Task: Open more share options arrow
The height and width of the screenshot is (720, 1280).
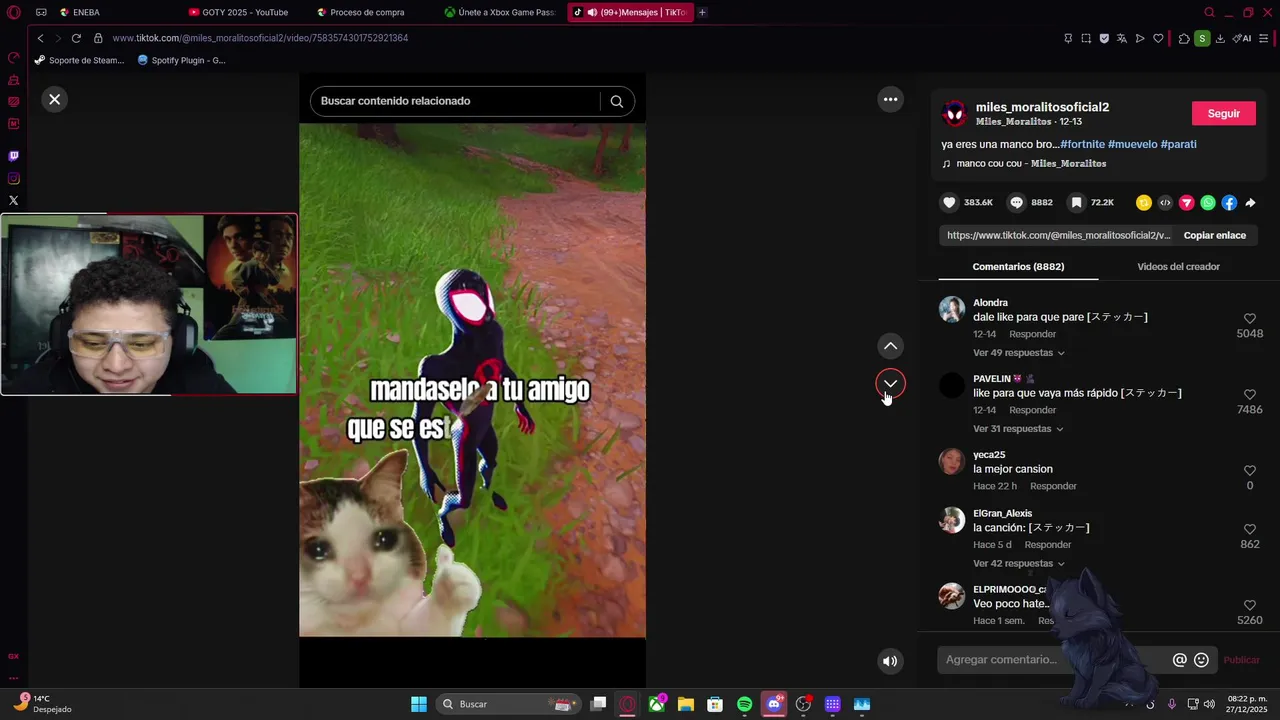Action: pos(1250,202)
